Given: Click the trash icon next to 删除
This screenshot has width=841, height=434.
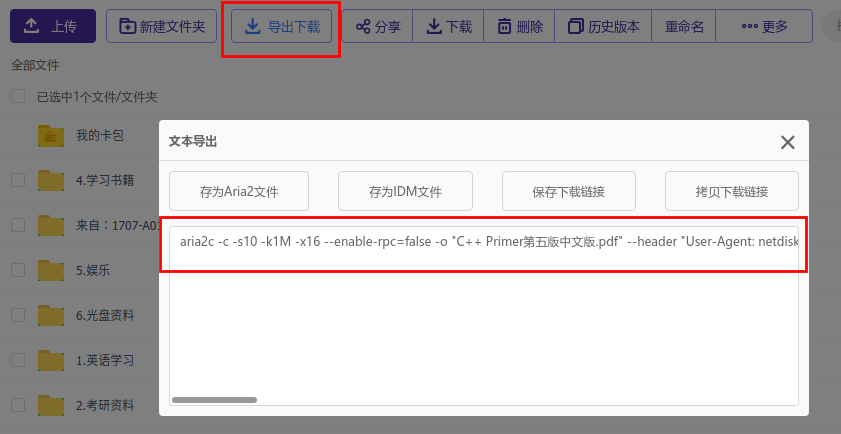Looking at the screenshot, I should coord(504,26).
